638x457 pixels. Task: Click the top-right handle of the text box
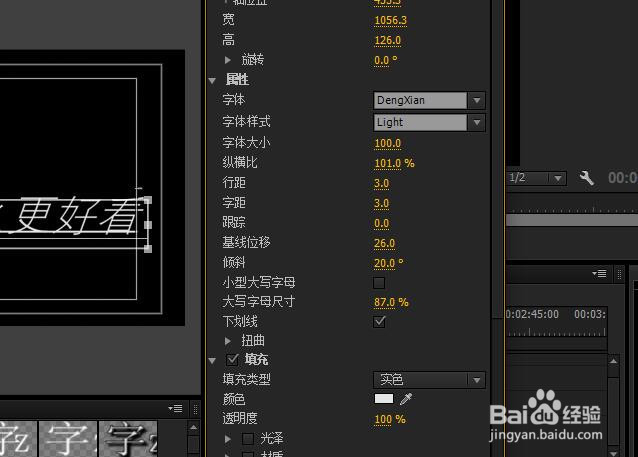pos(148,200)
